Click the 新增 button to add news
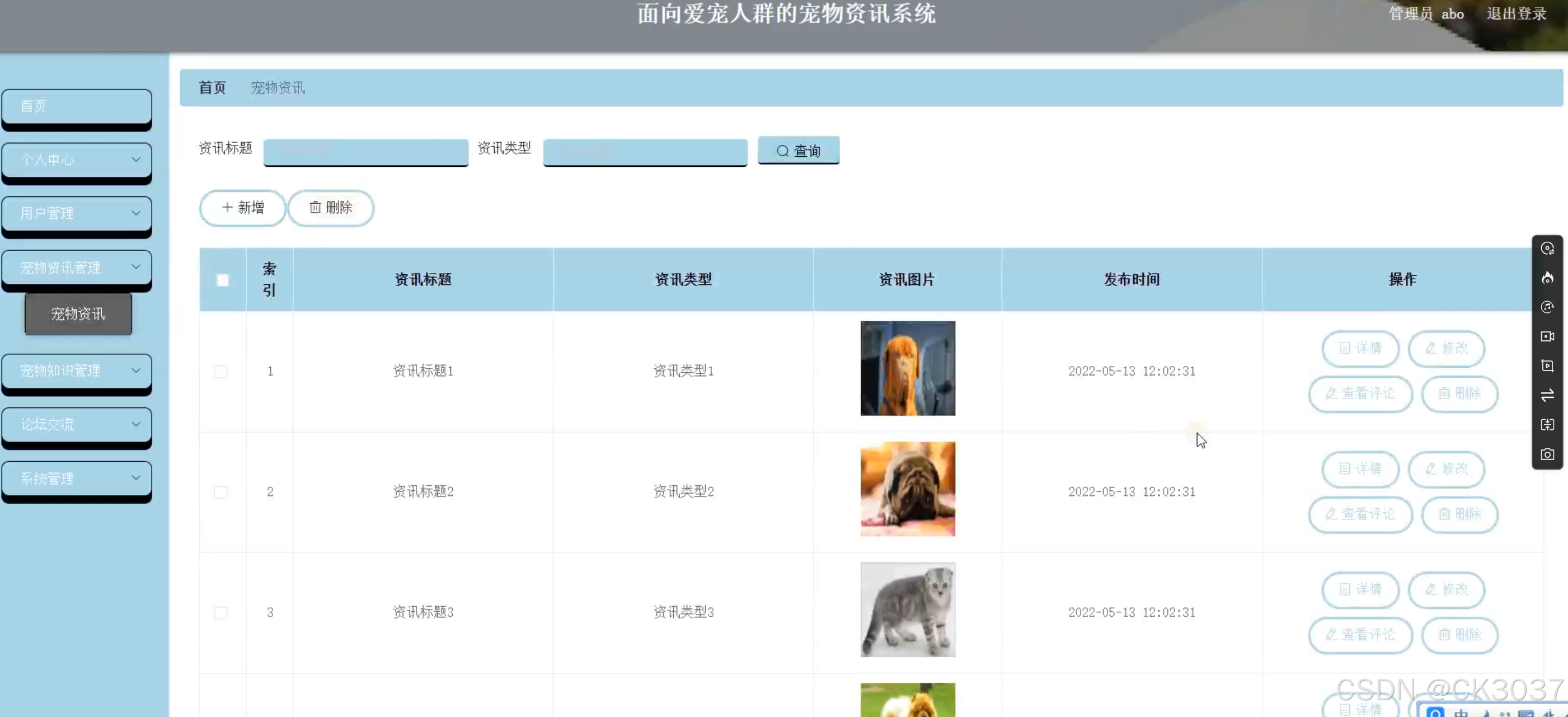 pyautogui.click(x=242, y=208)
